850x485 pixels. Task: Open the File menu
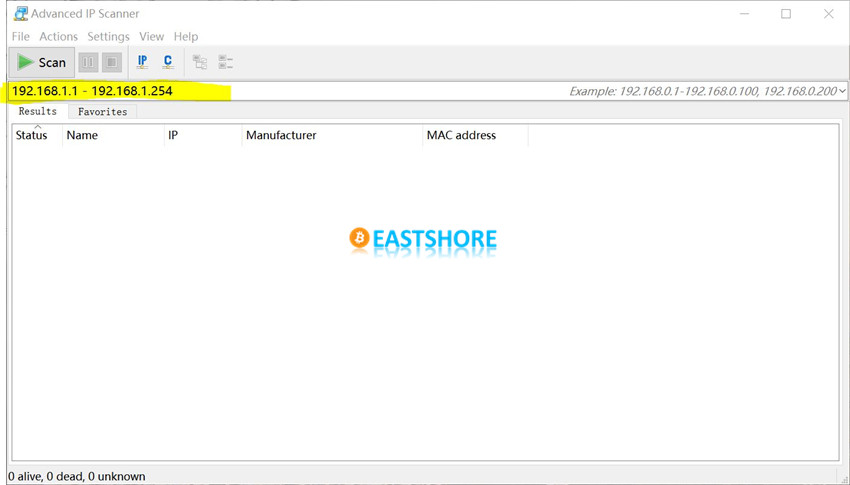(x=21, y=37)
